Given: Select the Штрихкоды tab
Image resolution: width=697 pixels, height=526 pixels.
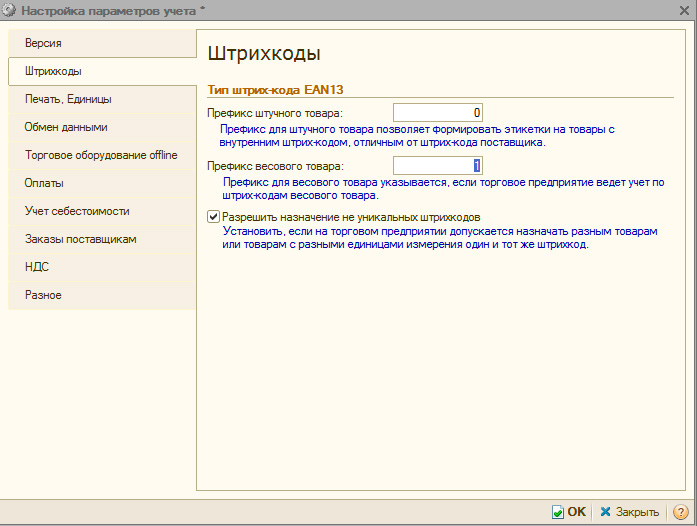Looking at the screenshot, I should pyautogui.click(x=54, y=72).
